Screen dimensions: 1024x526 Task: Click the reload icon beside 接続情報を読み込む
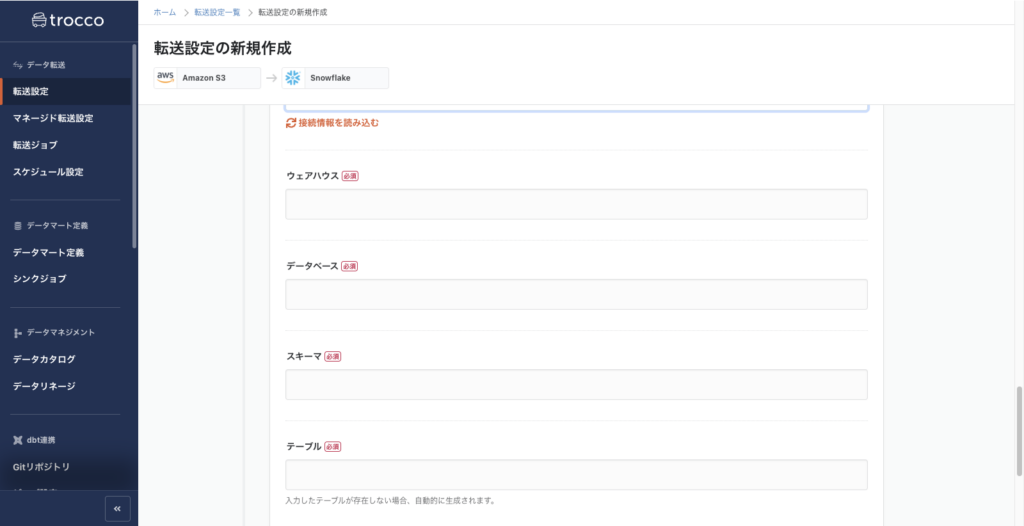tap(291, 123)
